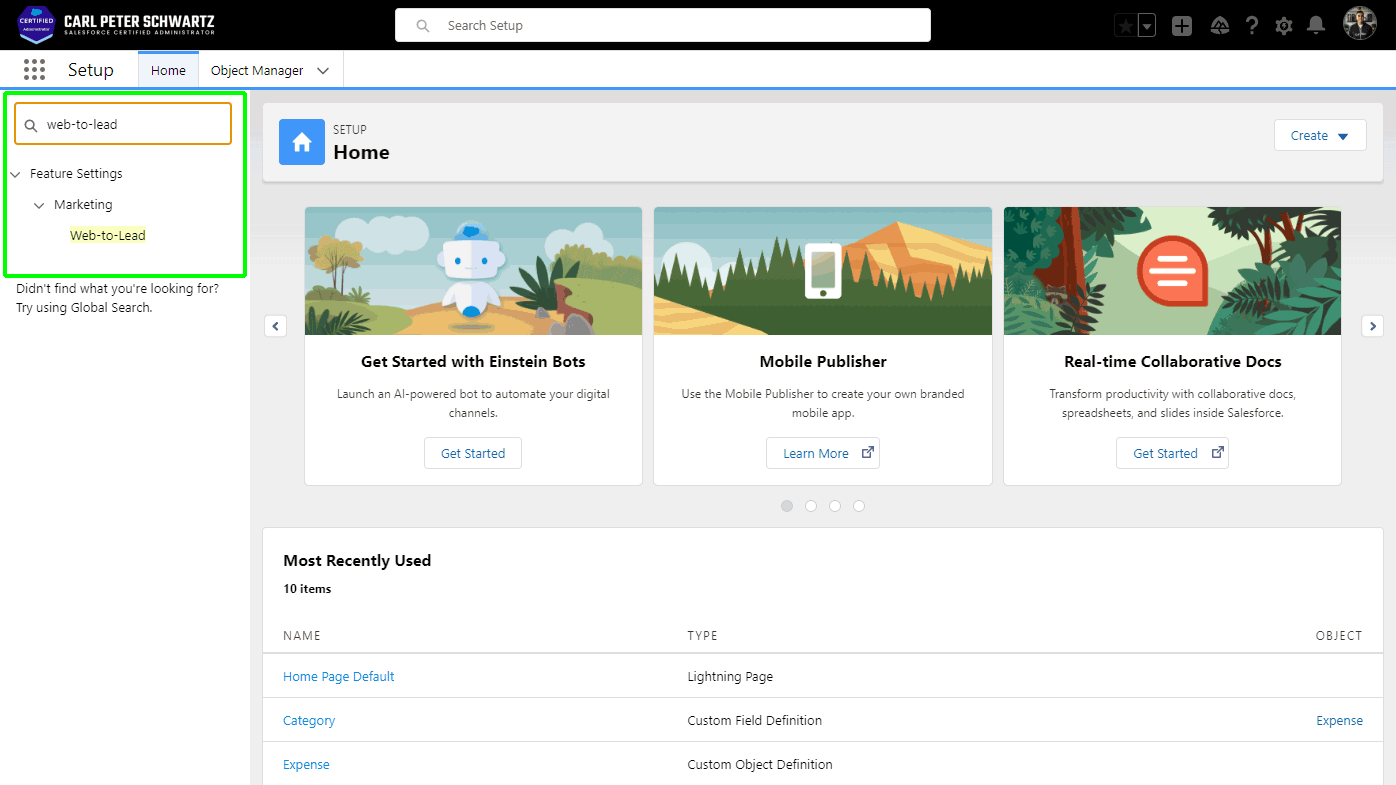This screenshot has height=785, width=1396.
Task: Open Global Actions plus icon
Action: click(x=1182, y=26)
